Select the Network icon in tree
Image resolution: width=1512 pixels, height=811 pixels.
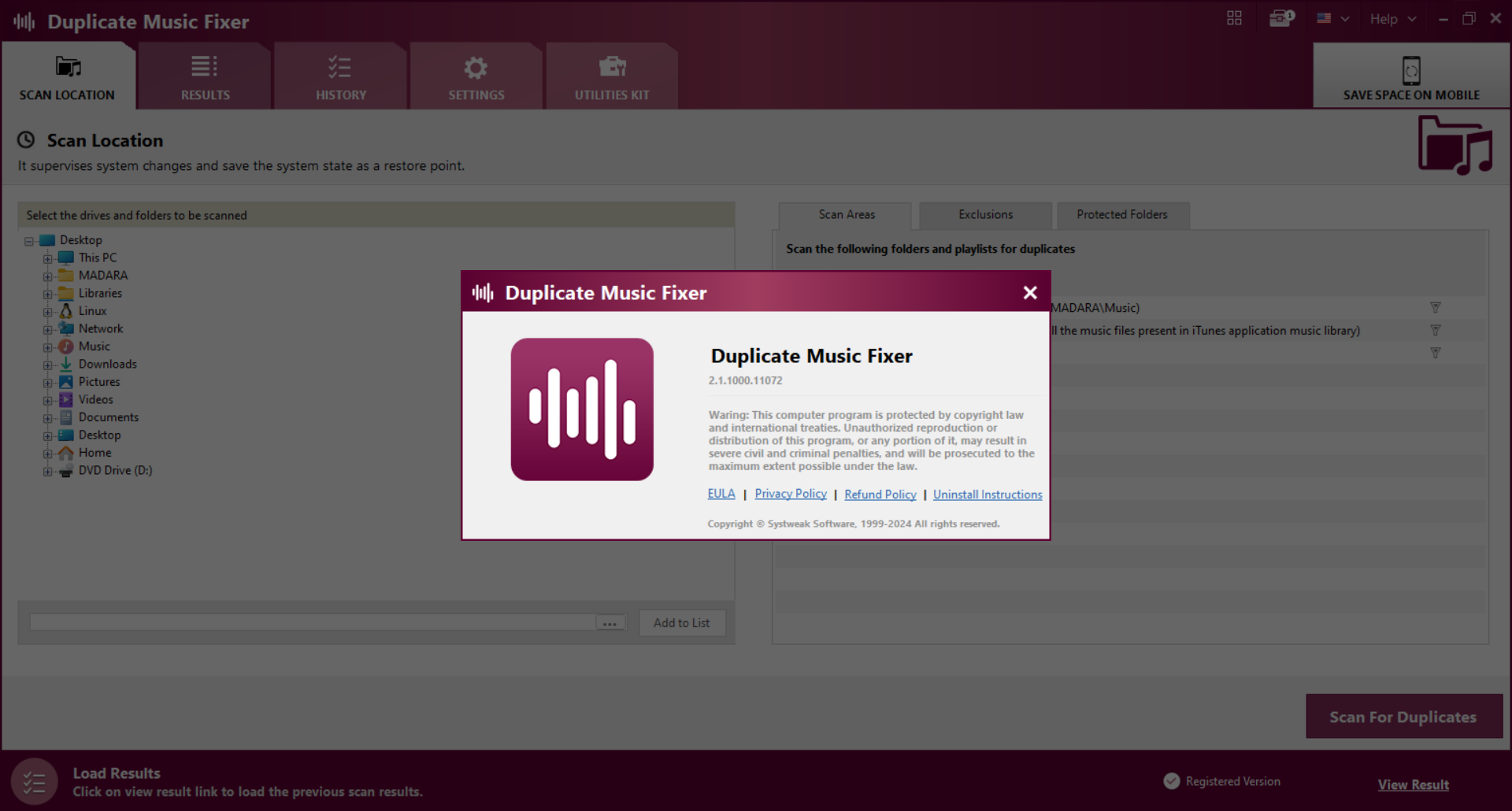[66, 328]
